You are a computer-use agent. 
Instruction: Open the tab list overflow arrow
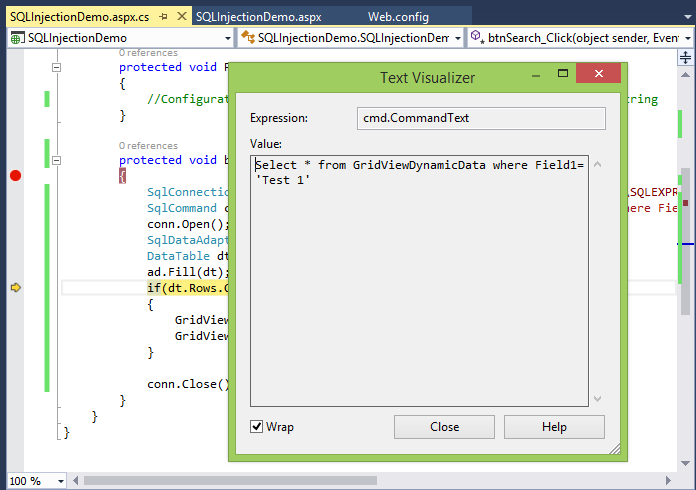click(688, 17)
